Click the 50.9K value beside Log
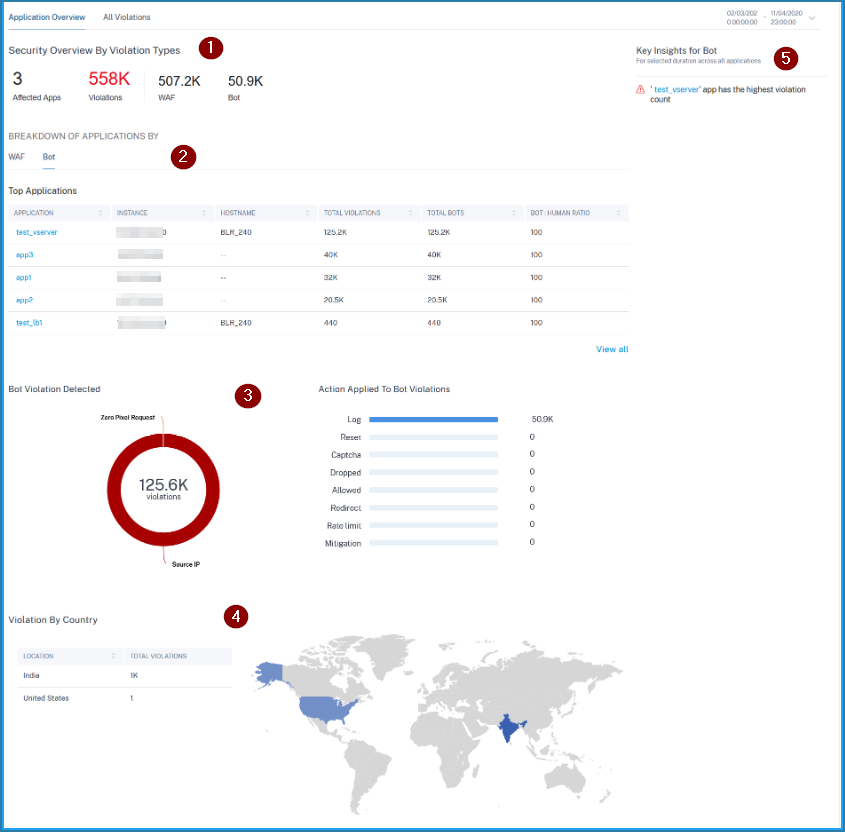The image size is (845, 832). click(542, 419)
